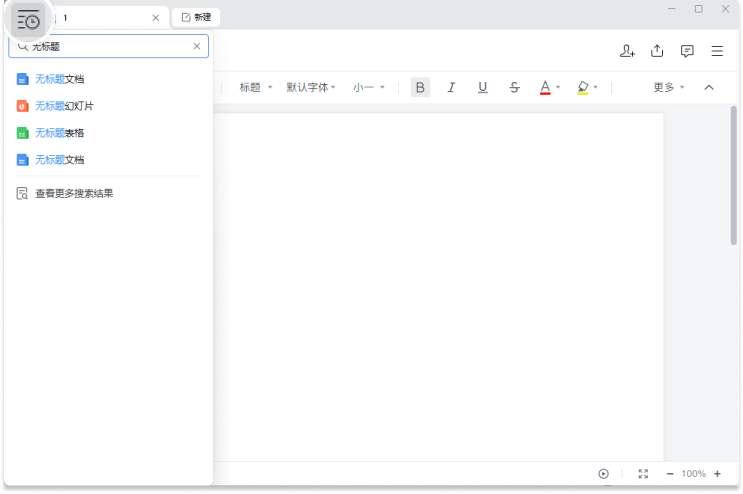Enter fullscreen mode icon
Screen dimensions: 743x494
[x=643, y=474]
